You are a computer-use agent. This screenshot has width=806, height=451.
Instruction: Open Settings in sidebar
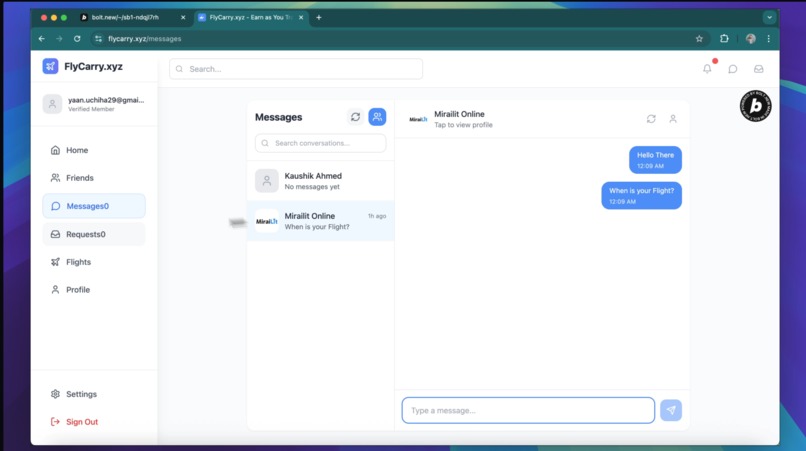[94, 394]
